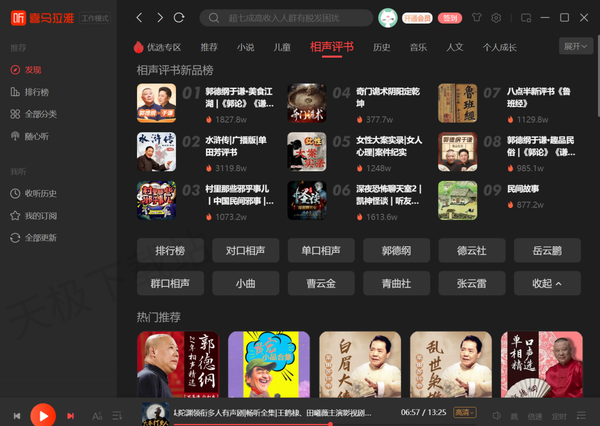The height and width of the screenshot is (426, 600).
Task: Open 女性大案实录 title
Action: (389, 146)
